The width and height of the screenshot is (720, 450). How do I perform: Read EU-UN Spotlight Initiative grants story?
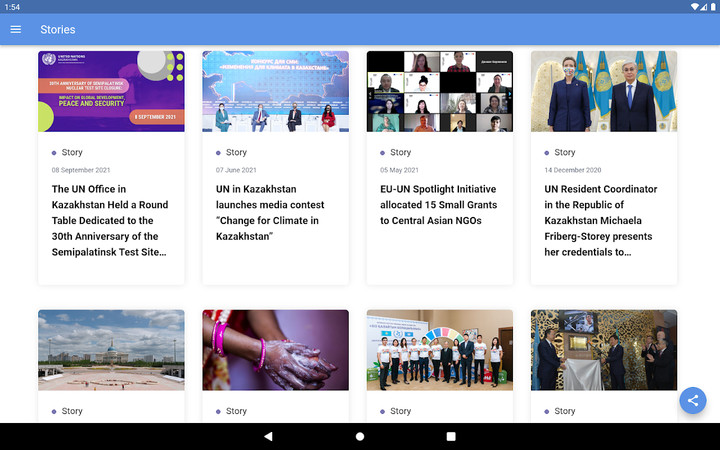439,205
